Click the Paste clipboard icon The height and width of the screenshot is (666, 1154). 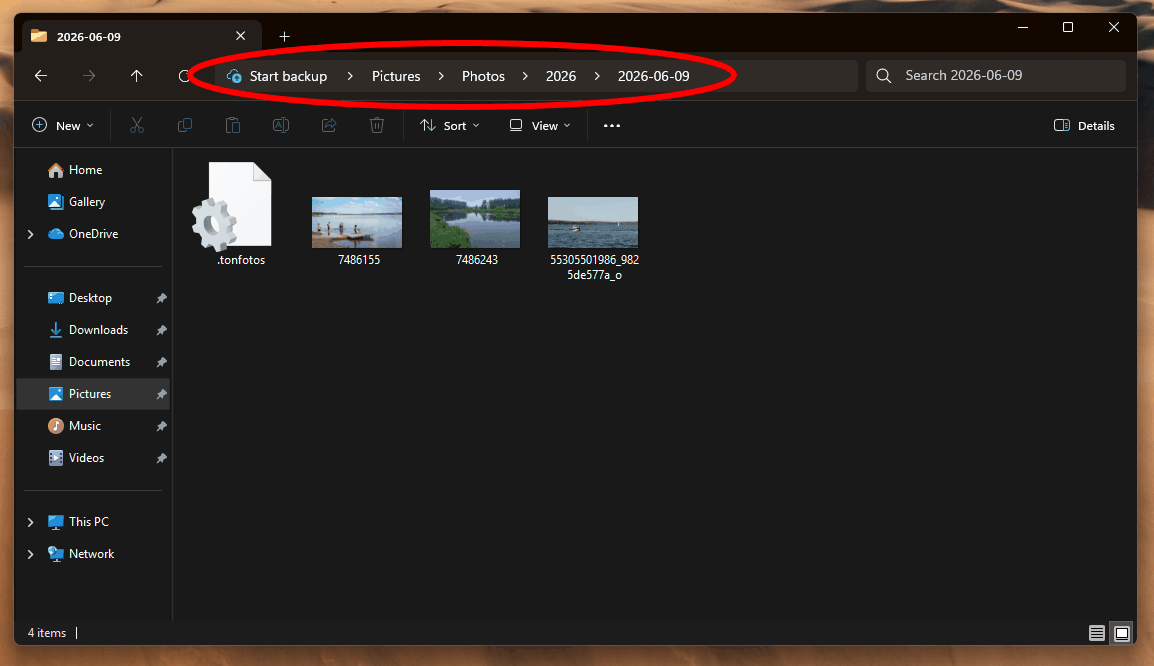point(233,126)
